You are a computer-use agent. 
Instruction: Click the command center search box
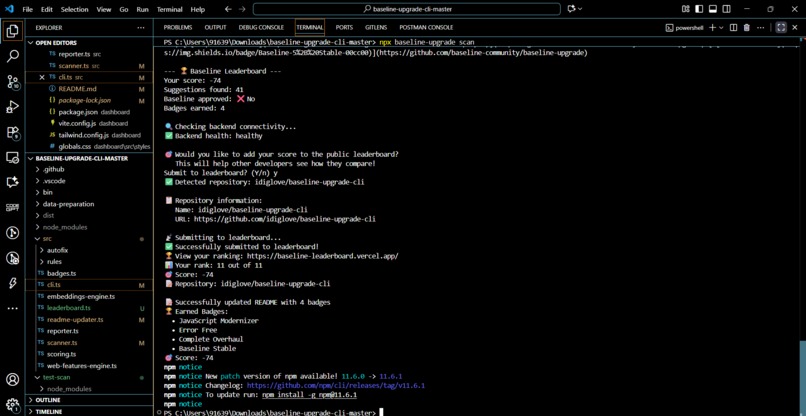407,9
